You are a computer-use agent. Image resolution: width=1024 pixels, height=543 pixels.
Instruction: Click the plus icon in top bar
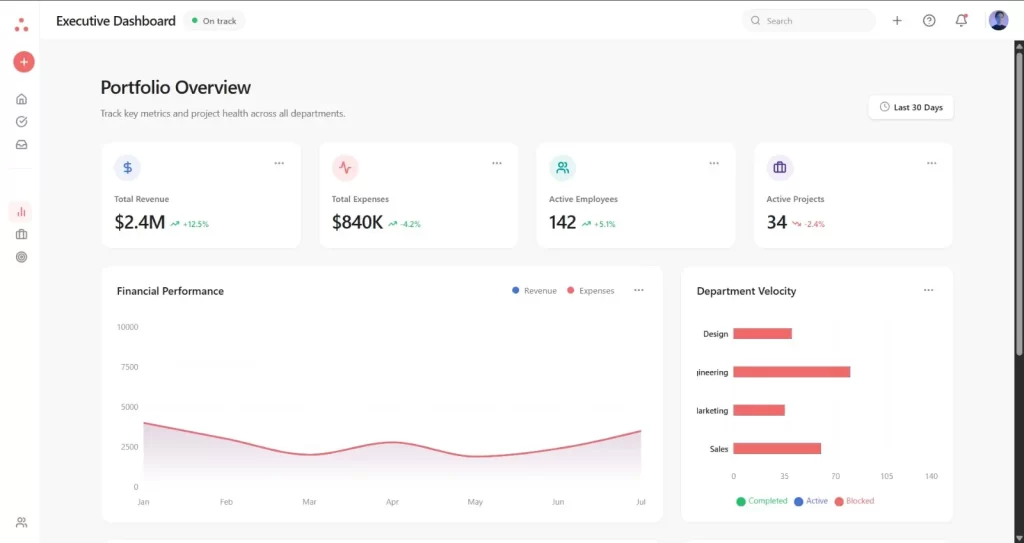(897, 21)
